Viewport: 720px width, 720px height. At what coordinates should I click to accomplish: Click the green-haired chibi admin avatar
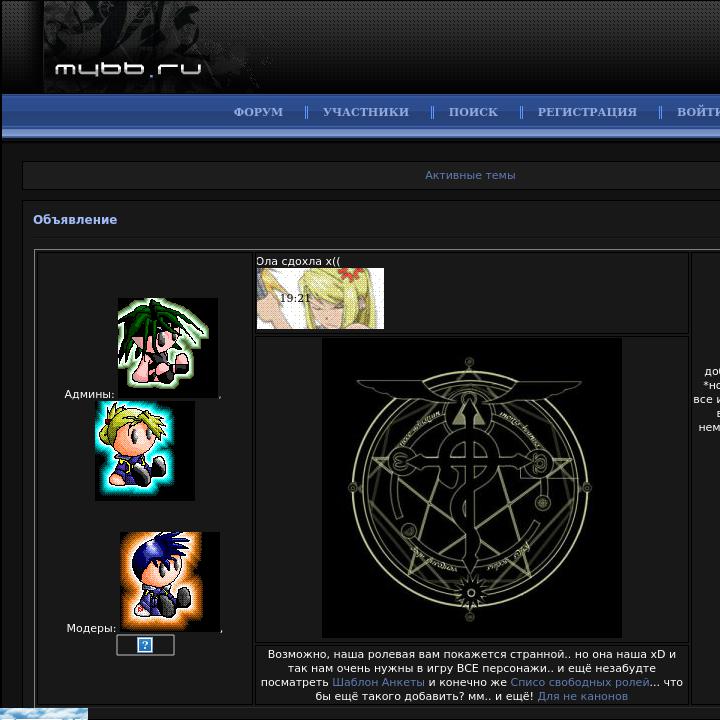coord(168,348)
